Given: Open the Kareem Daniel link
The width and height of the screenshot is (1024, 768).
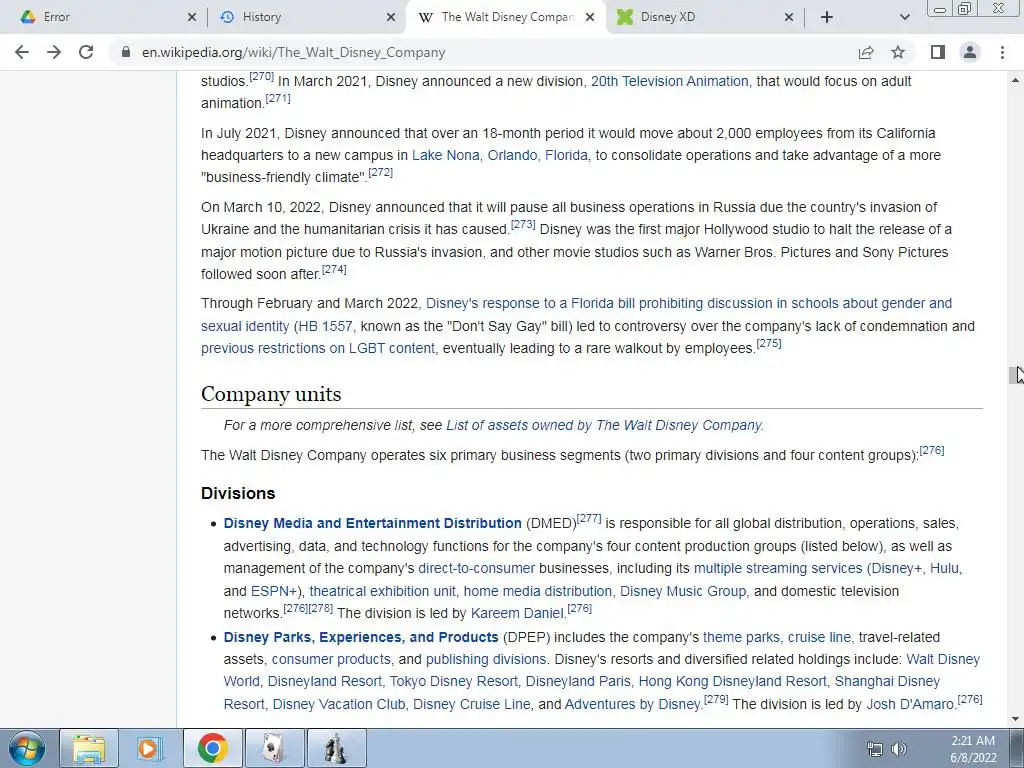Looking at the screenshot, I should 517,614.
